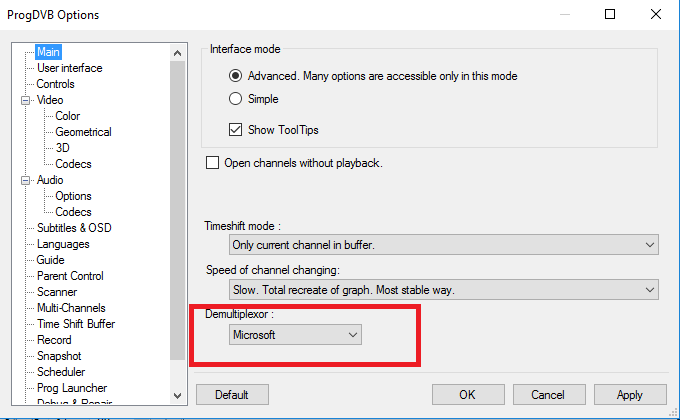Open the 3D video settings
680x420 pixels.
[x=62, y=148]
